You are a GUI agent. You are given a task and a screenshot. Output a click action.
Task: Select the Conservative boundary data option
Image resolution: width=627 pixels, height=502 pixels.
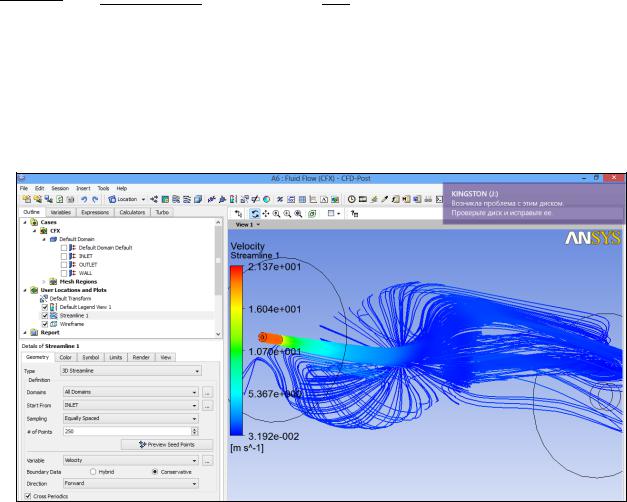(x=155, y=472)
